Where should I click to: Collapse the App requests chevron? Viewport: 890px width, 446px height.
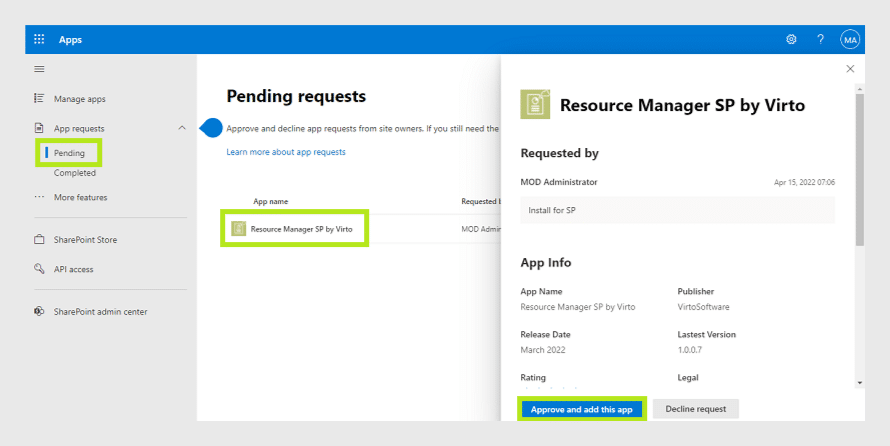pos(182,128)
